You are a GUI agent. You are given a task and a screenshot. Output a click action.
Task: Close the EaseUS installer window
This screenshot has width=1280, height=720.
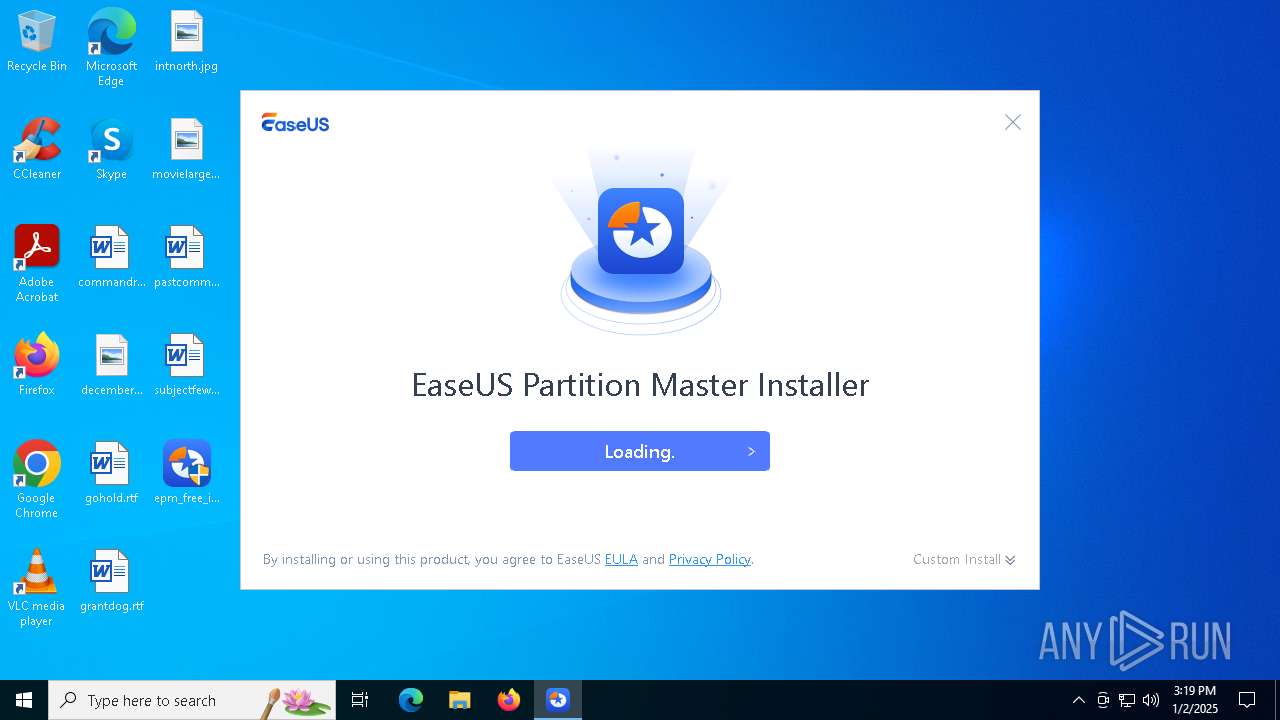point(1013,122)
